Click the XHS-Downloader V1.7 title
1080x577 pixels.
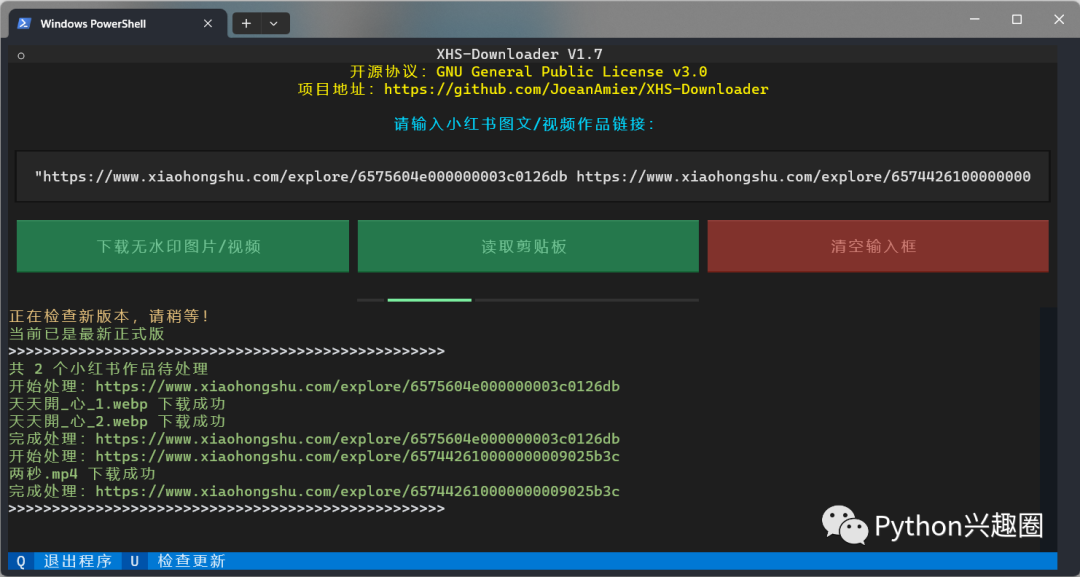point(520,54)
